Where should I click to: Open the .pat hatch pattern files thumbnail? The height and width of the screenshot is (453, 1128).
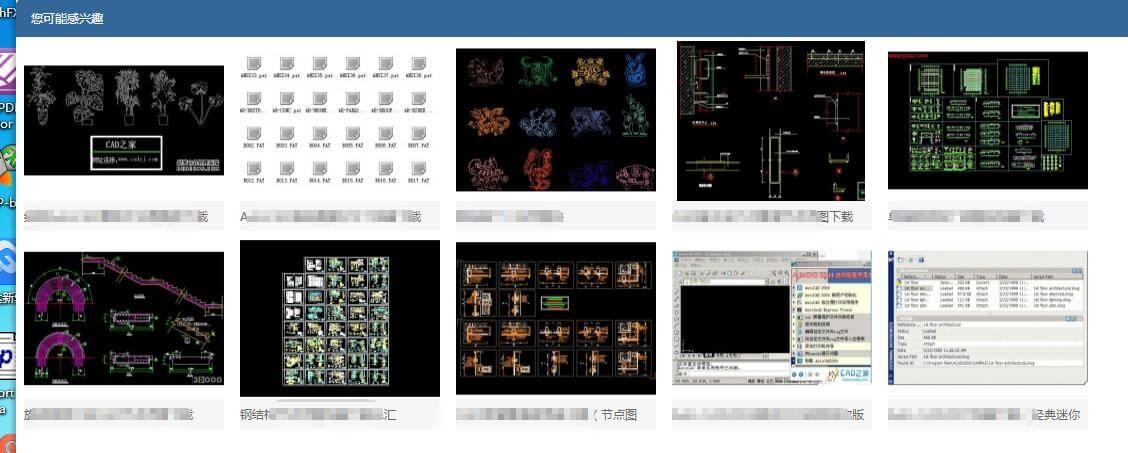point(339,120)
